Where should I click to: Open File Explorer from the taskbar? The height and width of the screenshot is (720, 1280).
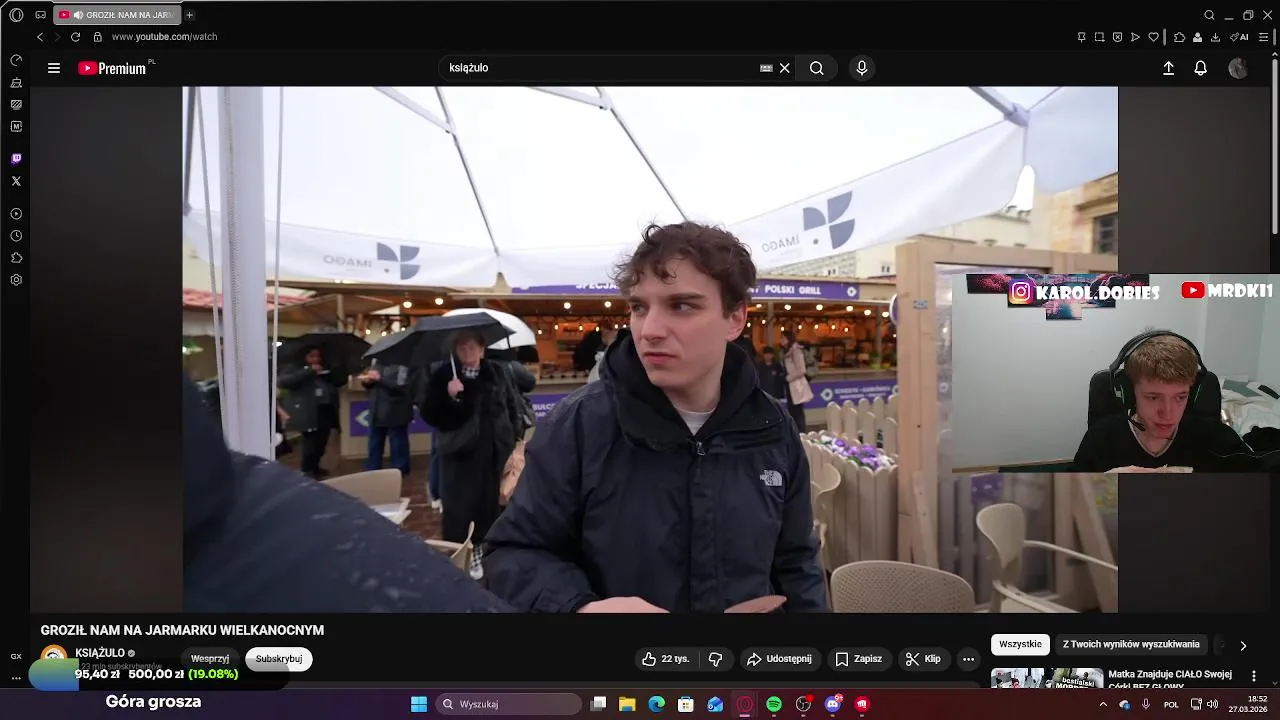tap(627, 704)
